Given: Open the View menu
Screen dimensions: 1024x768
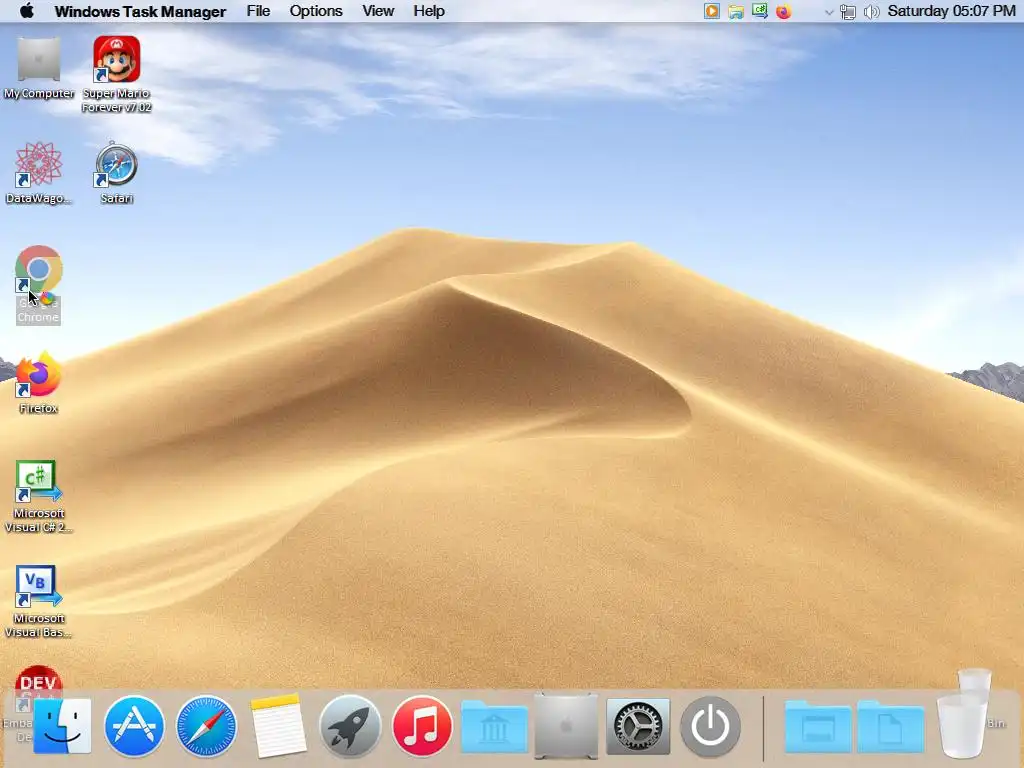Looking at the screenshot, I should click(x=378, y=11).
